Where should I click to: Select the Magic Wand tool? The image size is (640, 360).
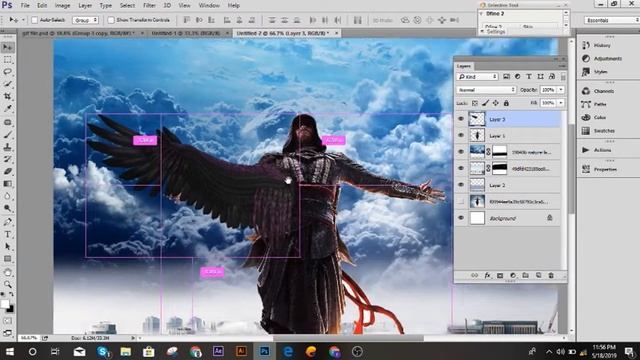click(x=7, y=84)
